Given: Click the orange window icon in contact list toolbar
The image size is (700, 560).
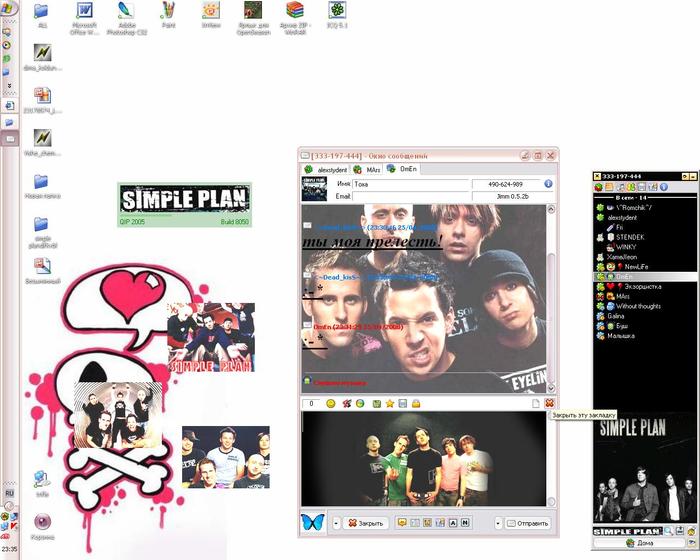Looking at the screenshot, I should click(609, 187).
